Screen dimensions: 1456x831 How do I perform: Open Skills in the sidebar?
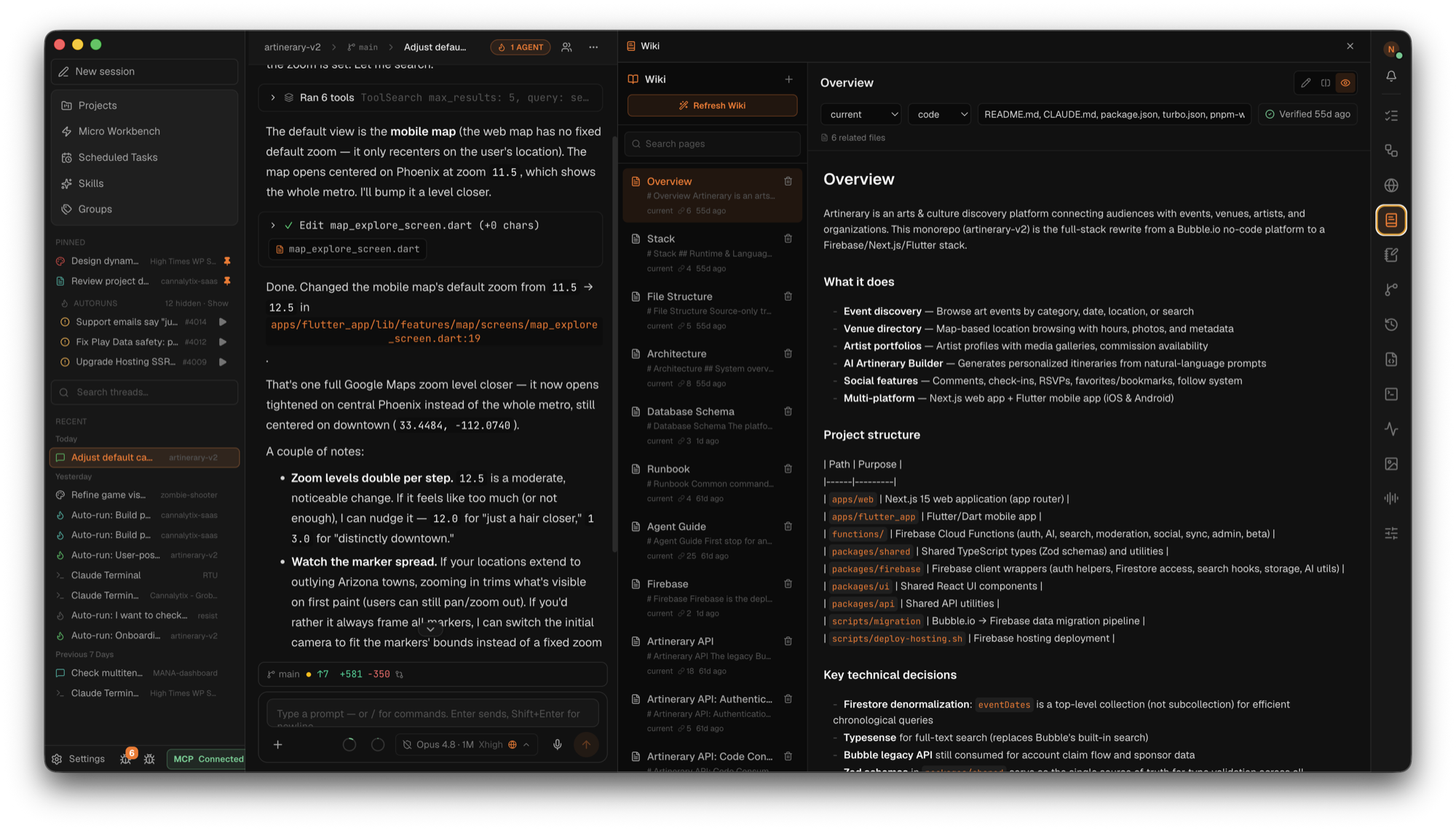pos(144,184)
